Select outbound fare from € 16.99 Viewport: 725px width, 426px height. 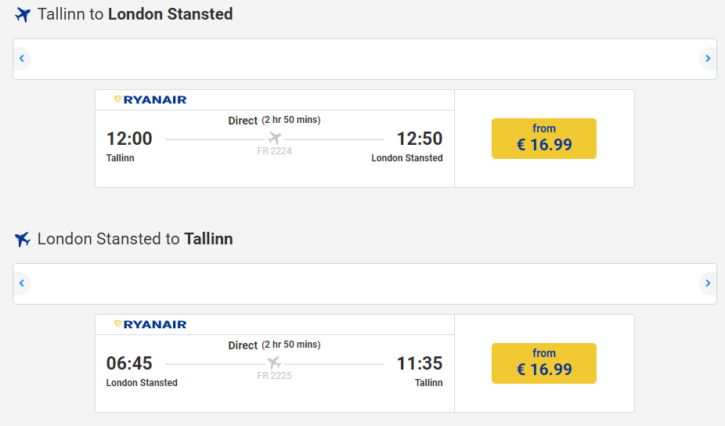544,138
